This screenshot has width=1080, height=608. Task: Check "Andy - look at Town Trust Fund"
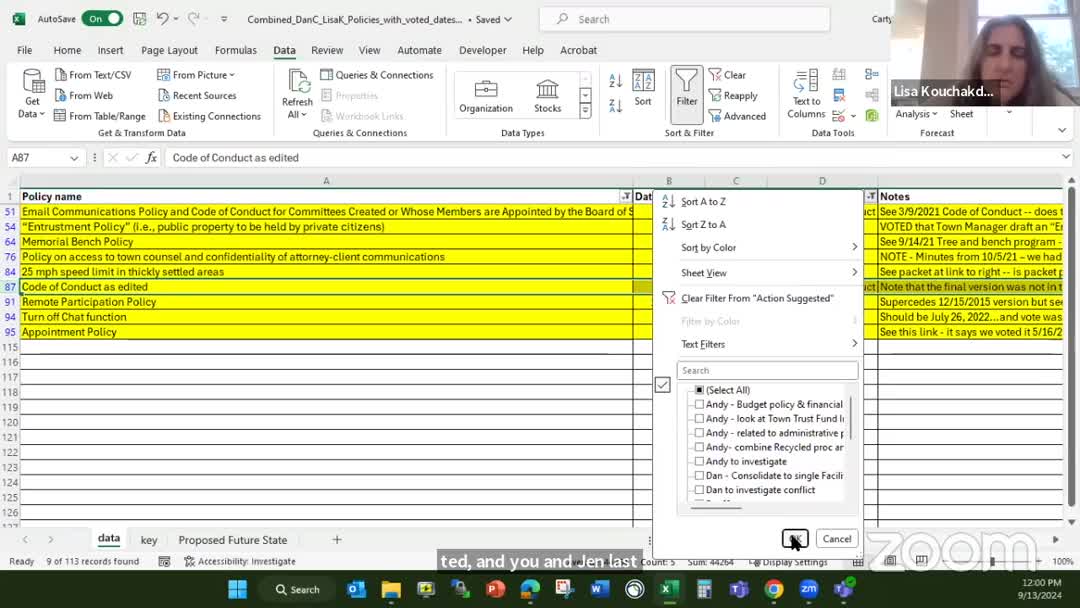[699, 419]
